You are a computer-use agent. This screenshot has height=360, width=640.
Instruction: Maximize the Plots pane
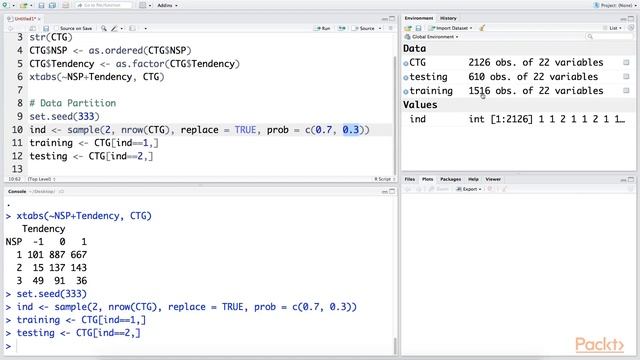point(631,180)
